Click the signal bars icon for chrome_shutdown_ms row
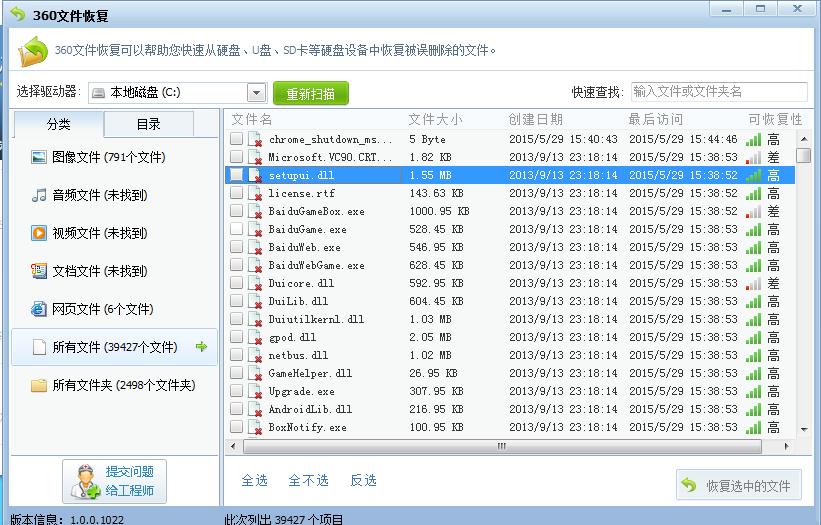This screenshot has height=525, width=821. 753,140
